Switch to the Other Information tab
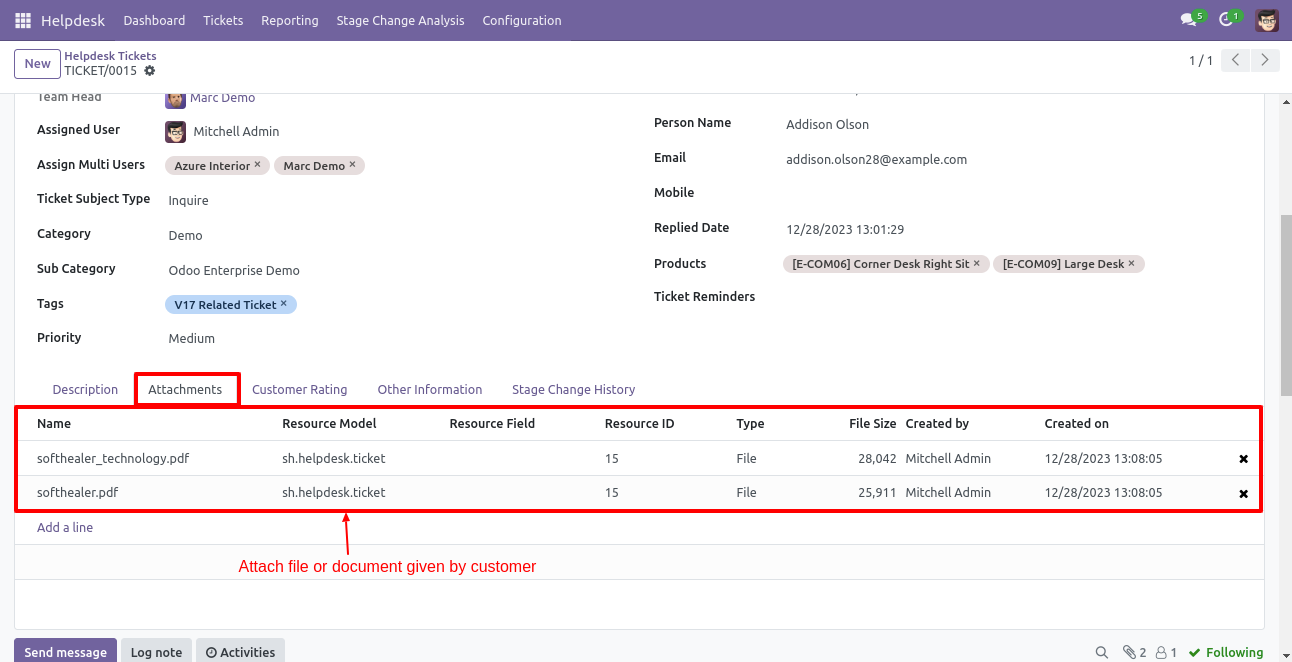The width and height of the screenshot is (1292, 662). coord(430,389)
